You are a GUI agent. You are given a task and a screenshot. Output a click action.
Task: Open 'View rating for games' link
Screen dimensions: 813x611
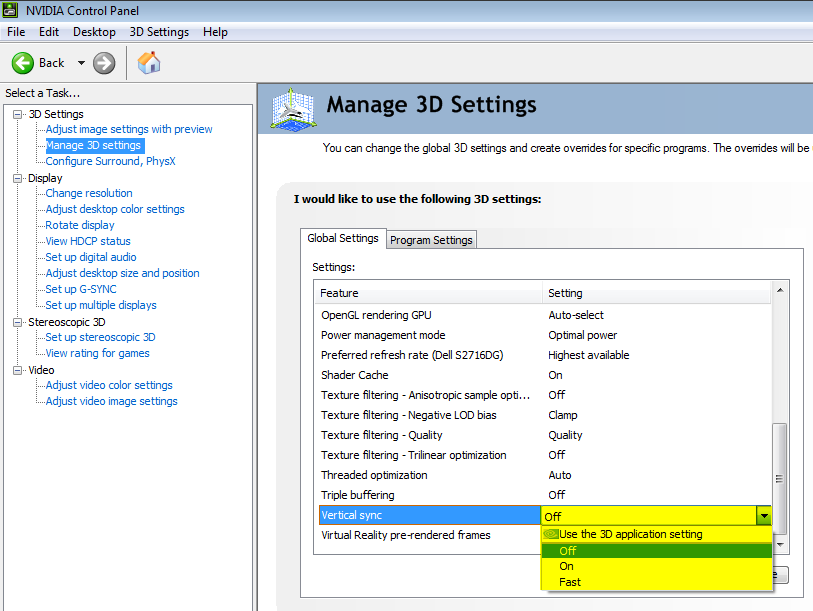point(97,353)
